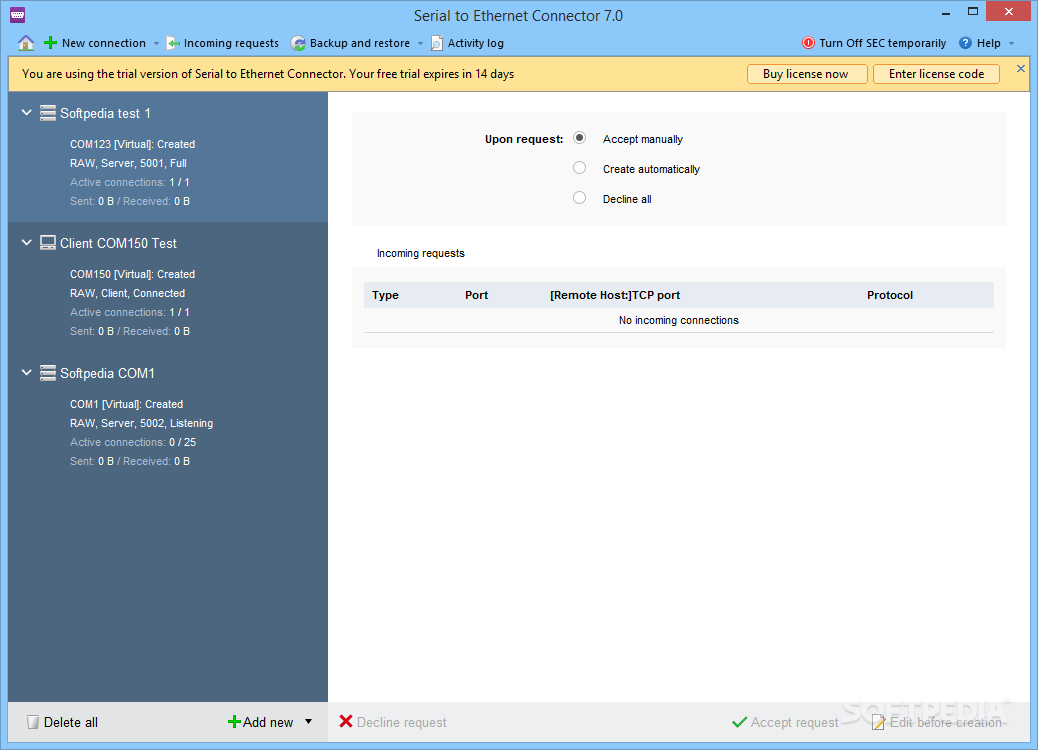Click the Incoming requests arrow icon

[173, 44]
